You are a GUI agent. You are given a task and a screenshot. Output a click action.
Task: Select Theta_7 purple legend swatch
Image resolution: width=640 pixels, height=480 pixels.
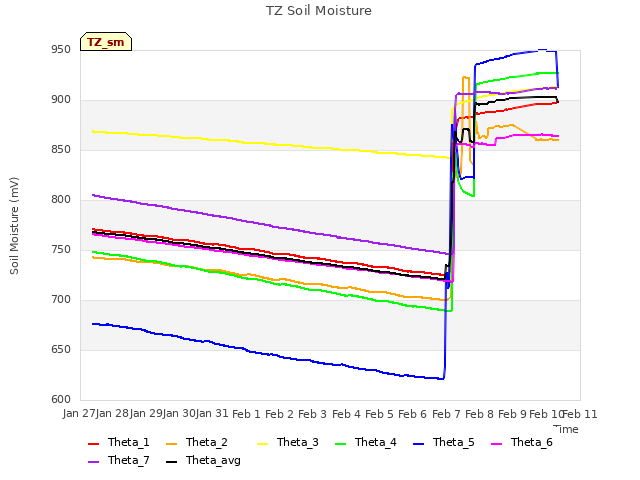tap(93, 462)
